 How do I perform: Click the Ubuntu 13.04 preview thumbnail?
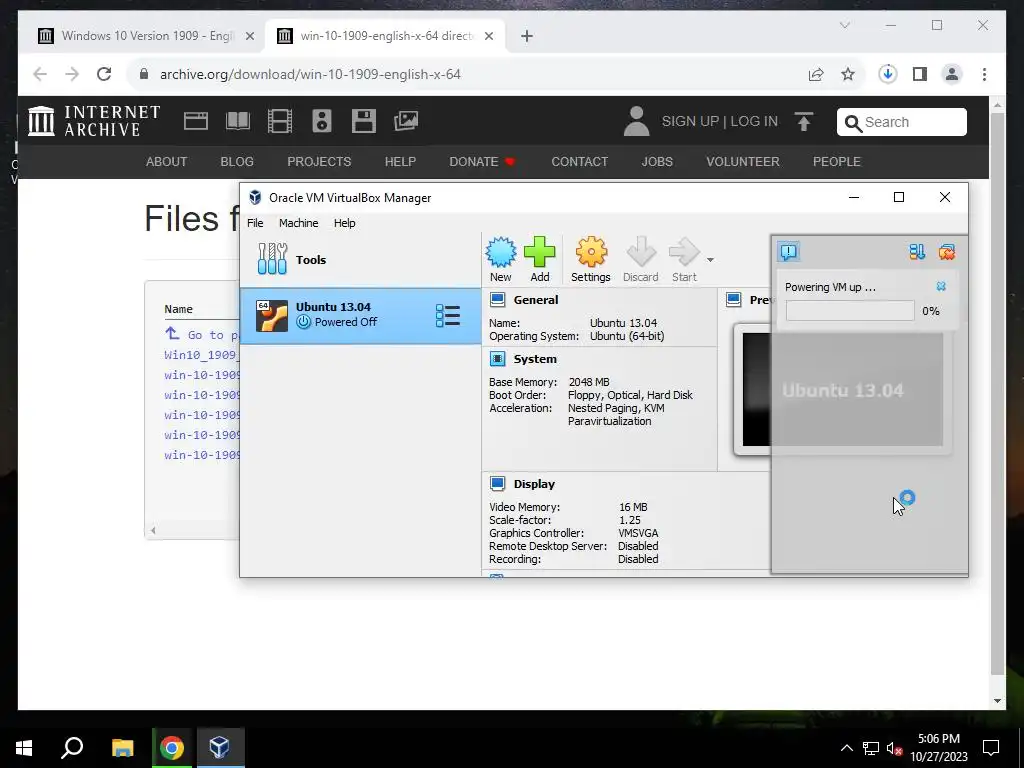(x=842, y=390)
